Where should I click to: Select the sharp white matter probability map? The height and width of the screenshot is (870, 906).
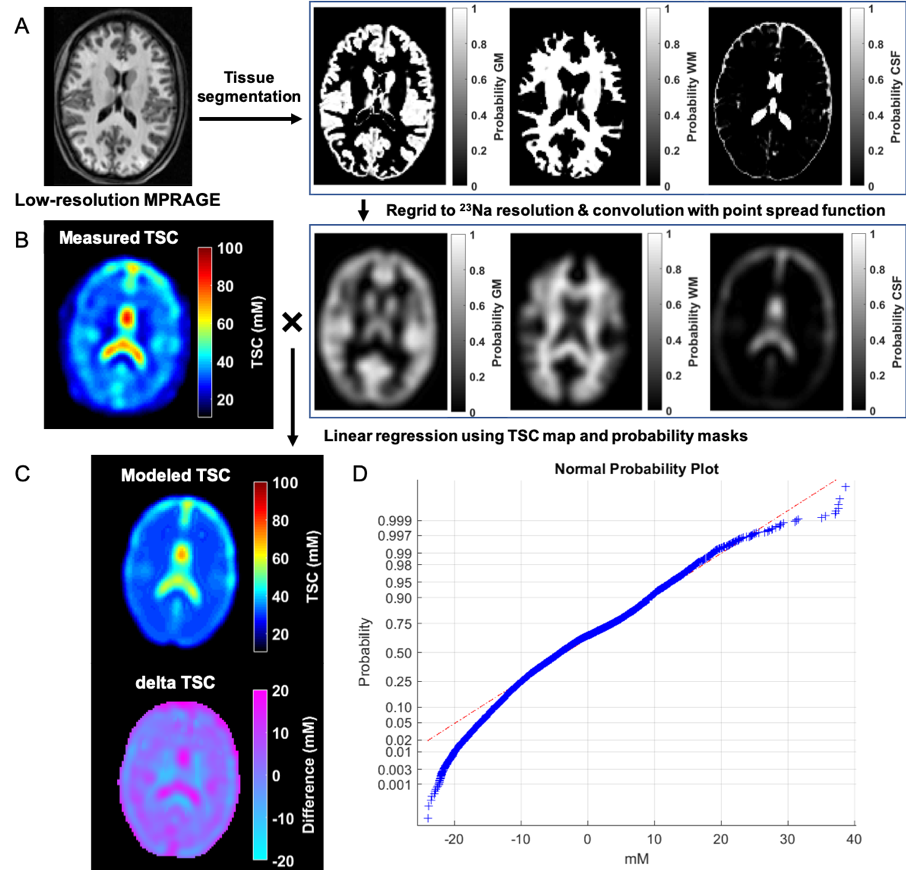click(574, 97)
